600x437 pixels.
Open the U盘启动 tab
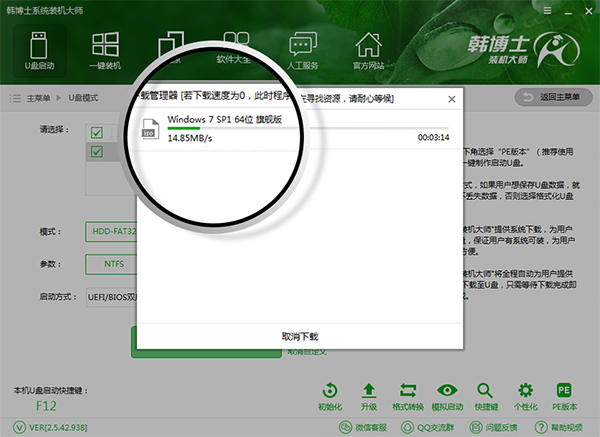click(39, 51)
